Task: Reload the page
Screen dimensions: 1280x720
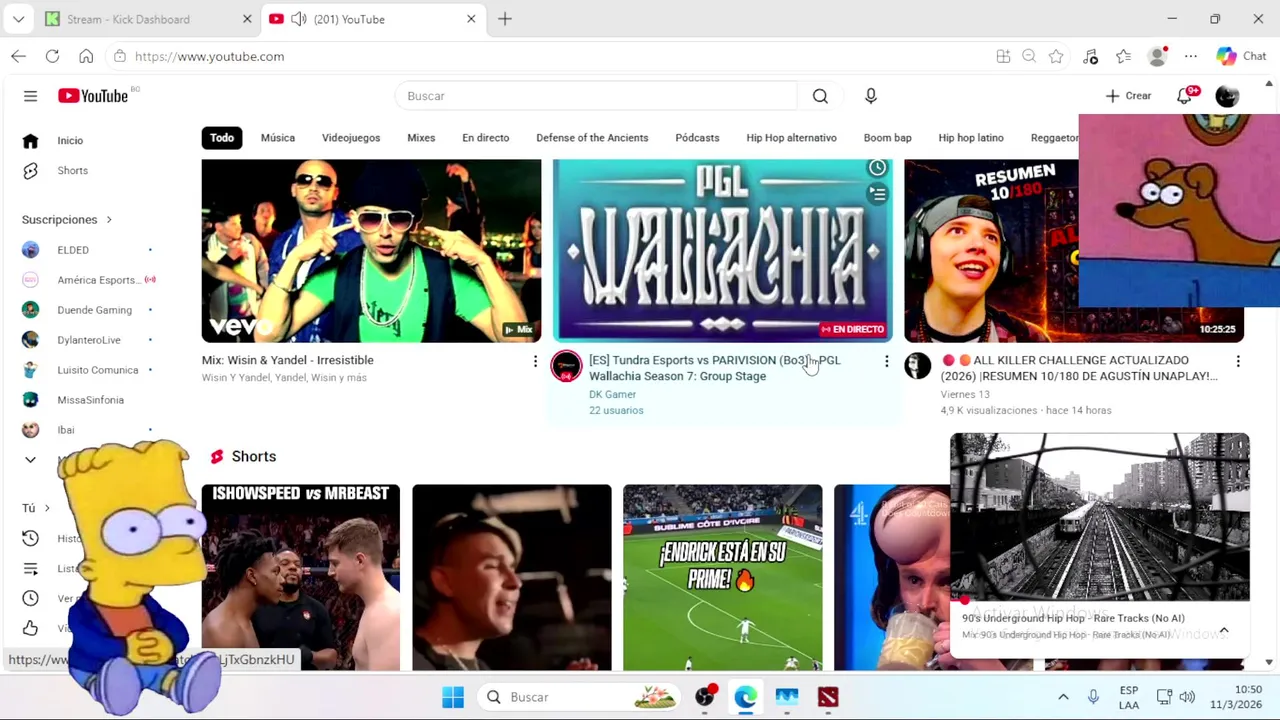Action: click(x=52, y=56)
